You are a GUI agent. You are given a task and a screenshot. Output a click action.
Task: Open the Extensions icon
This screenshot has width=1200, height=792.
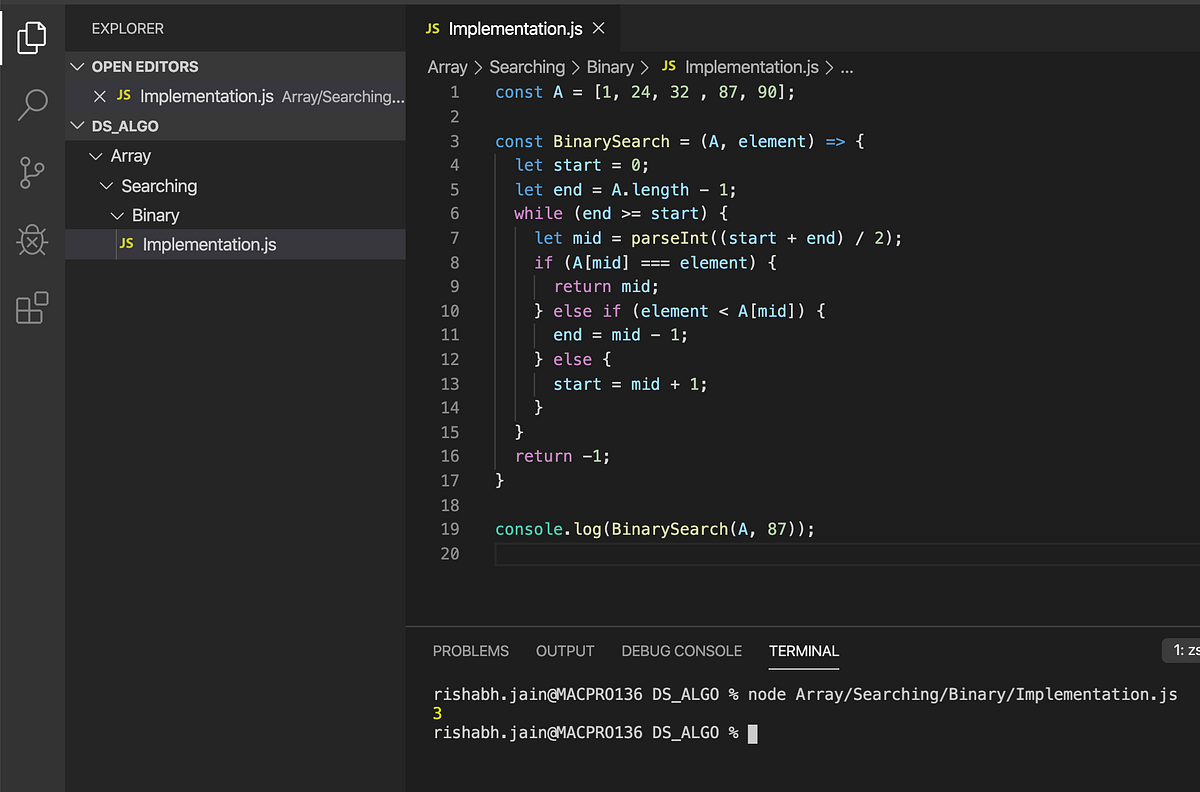pos(31,308)
